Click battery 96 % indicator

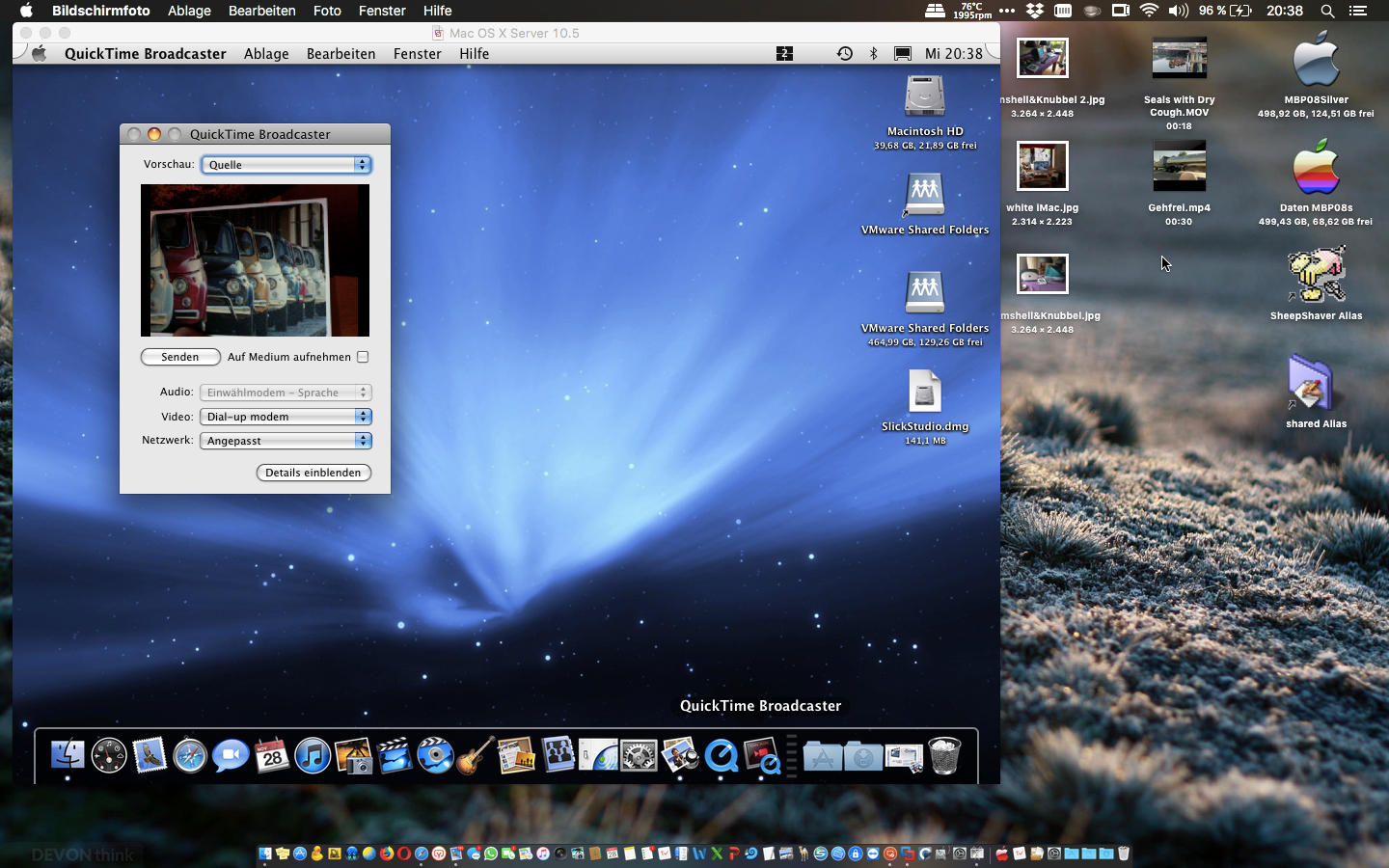tap(1225, 11)
